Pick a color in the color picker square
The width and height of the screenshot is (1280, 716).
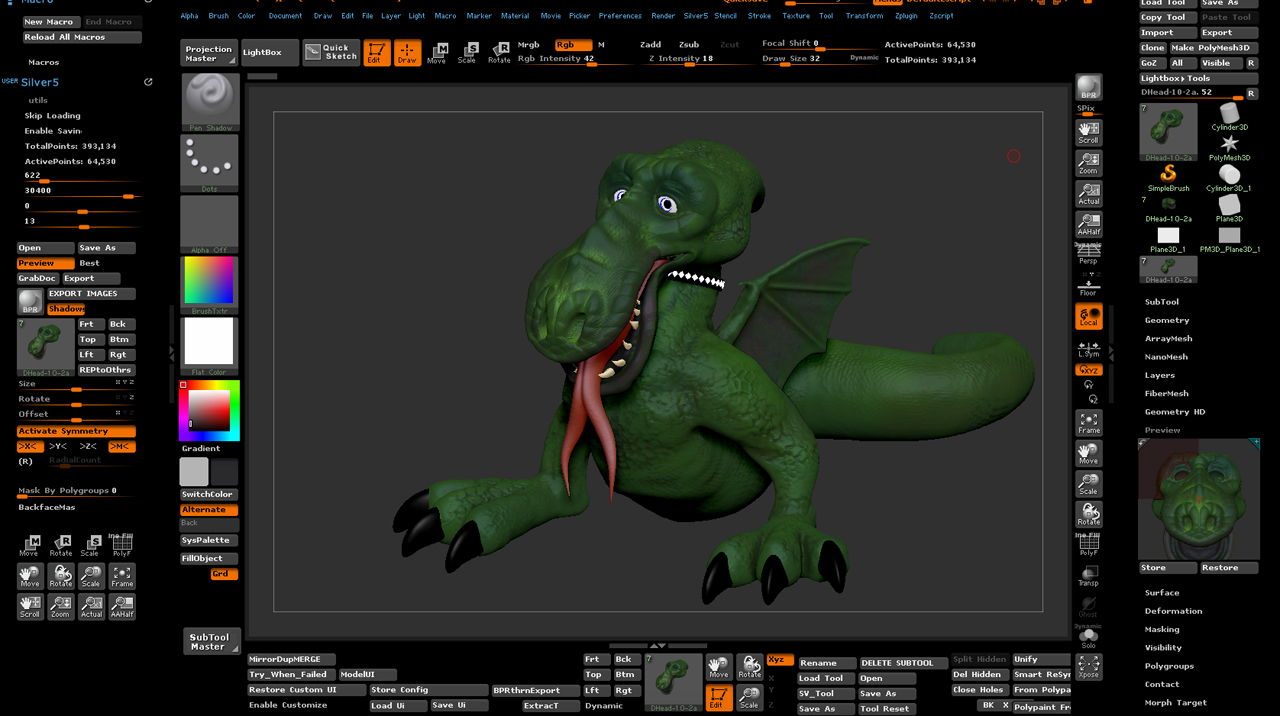click(x=209, y=410)
